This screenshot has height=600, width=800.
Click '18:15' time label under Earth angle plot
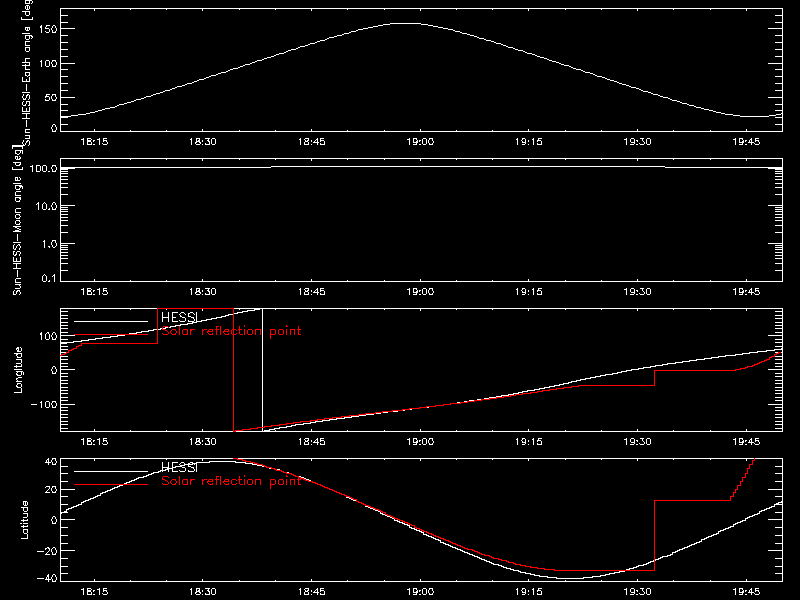(x=94, y=142)
